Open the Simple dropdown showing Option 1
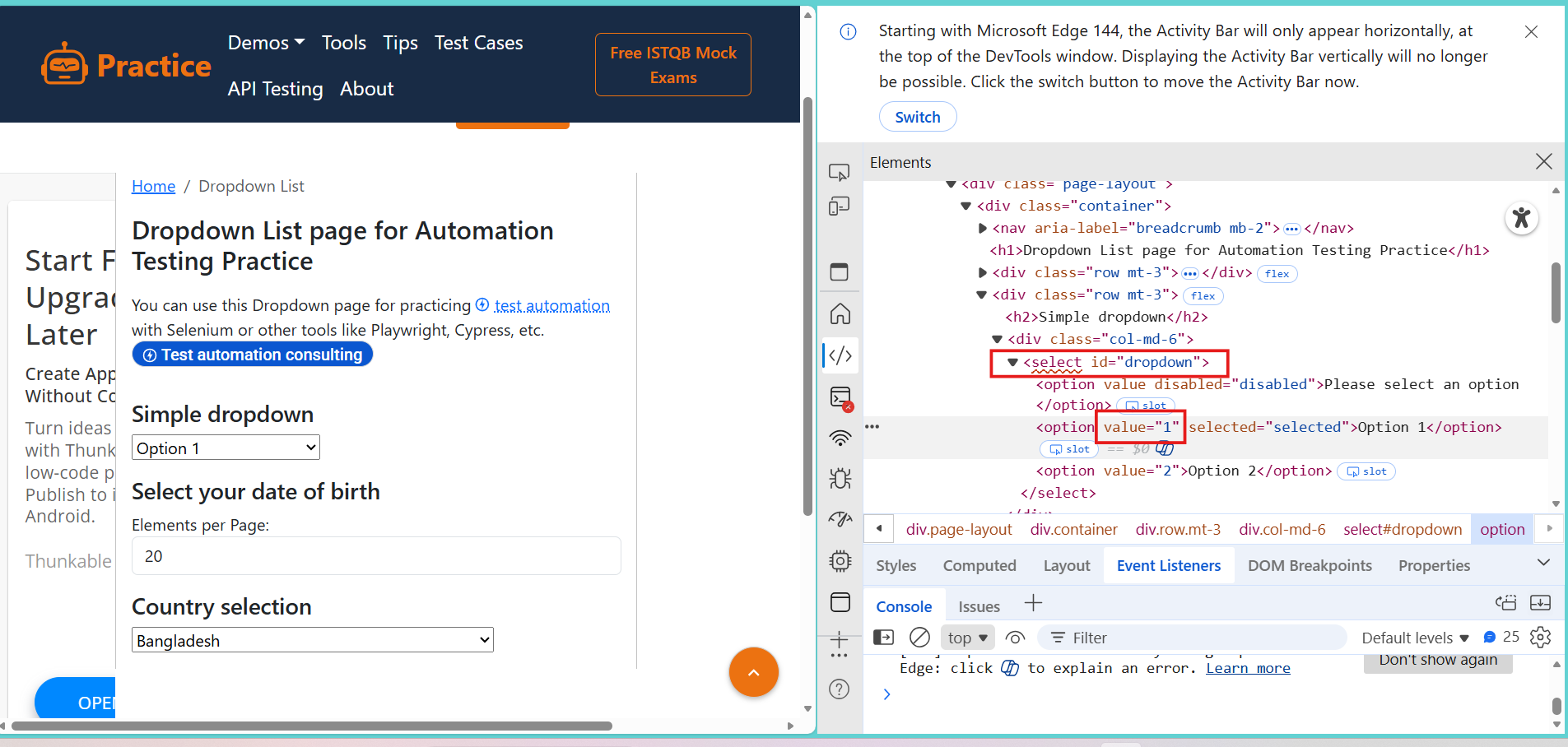Image resolution: width=1568 pixels, height=747 pixels. (x=226, y=448)
